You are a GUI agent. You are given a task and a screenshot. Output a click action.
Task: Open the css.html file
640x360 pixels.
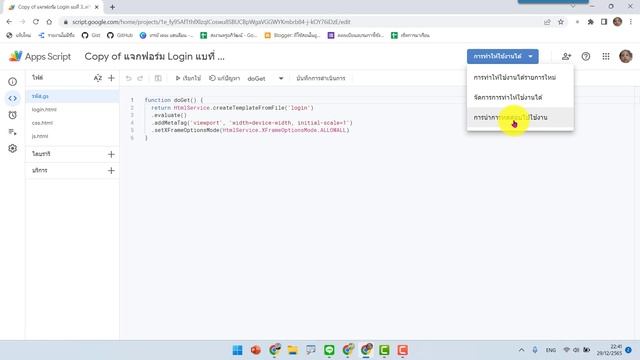(72, 123)
